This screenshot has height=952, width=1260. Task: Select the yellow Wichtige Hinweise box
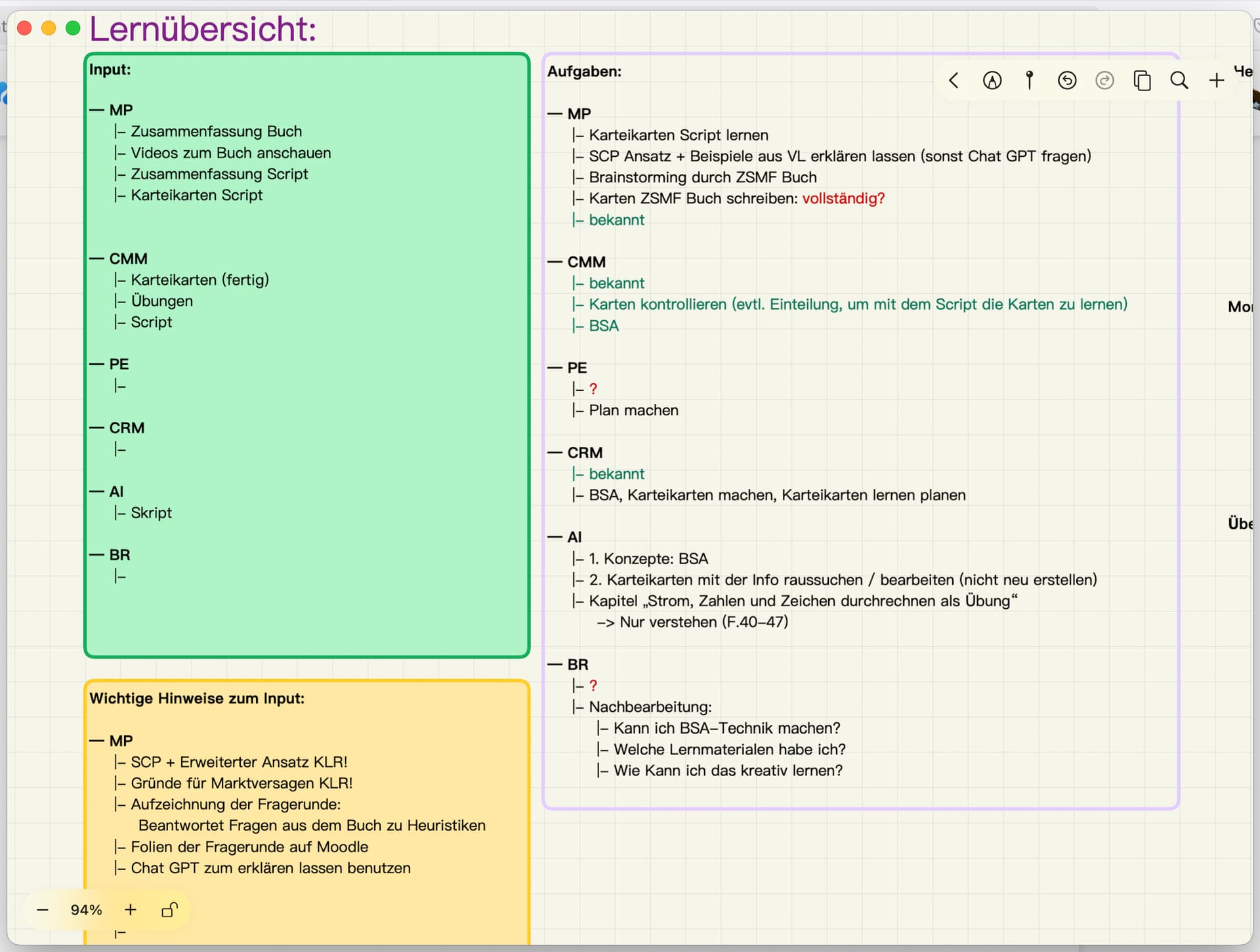click(x=307, y=812)
